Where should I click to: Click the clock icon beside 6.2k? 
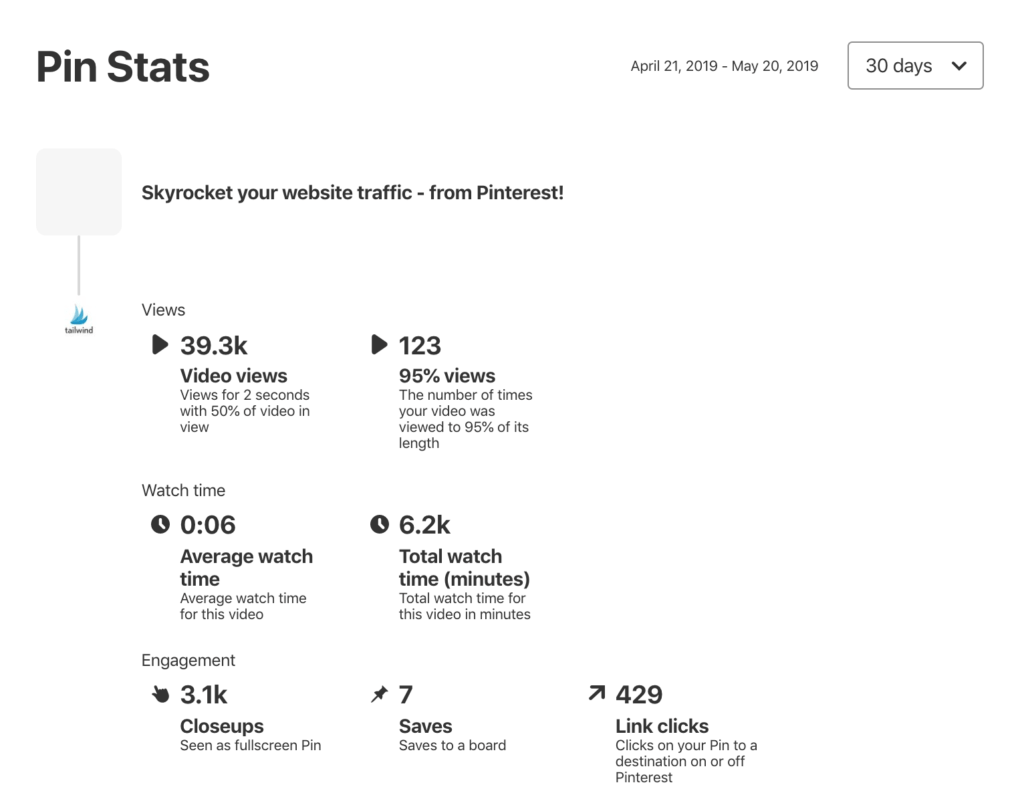(379, 524)
